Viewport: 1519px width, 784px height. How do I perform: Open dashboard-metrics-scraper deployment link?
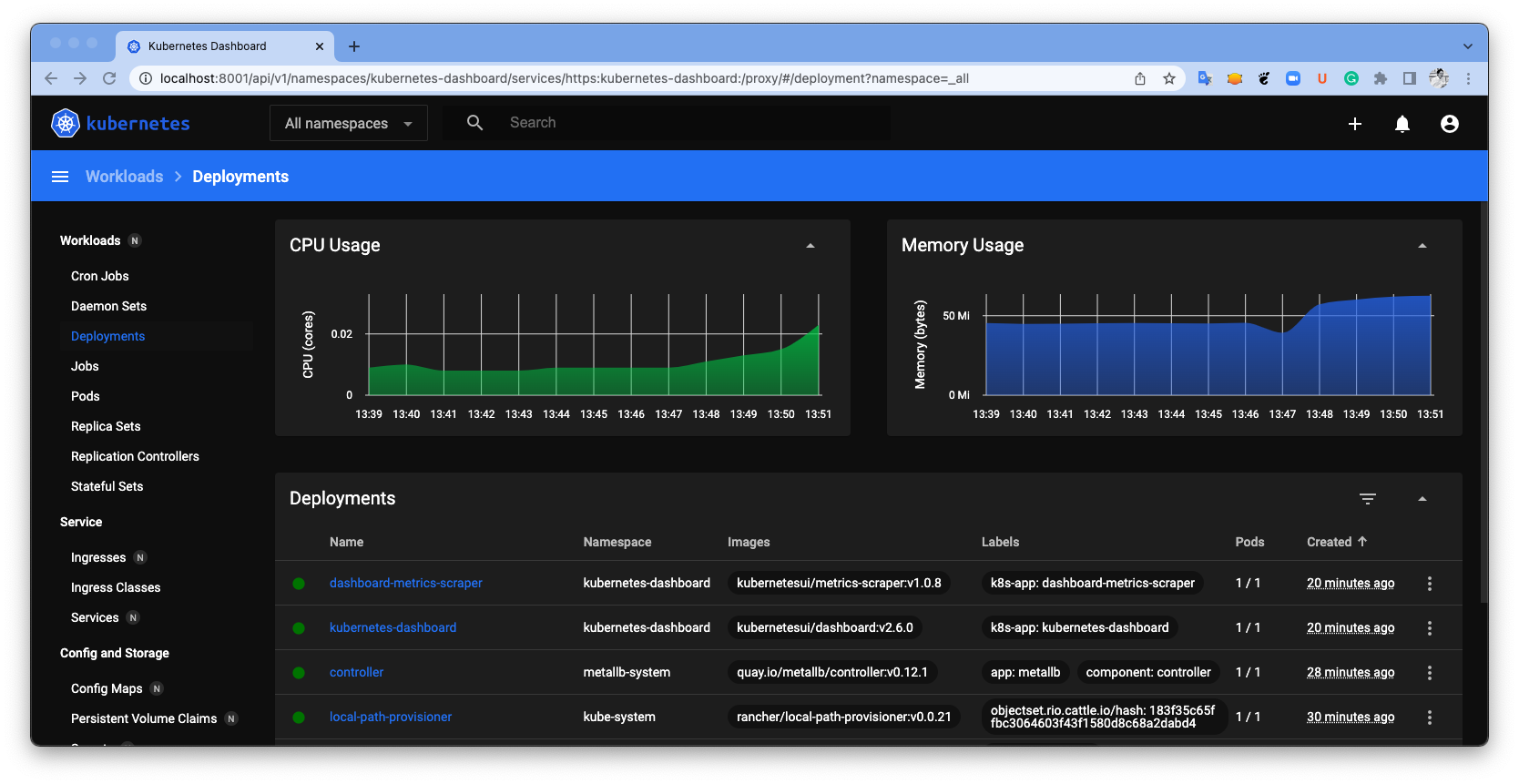tap(406, 583)
